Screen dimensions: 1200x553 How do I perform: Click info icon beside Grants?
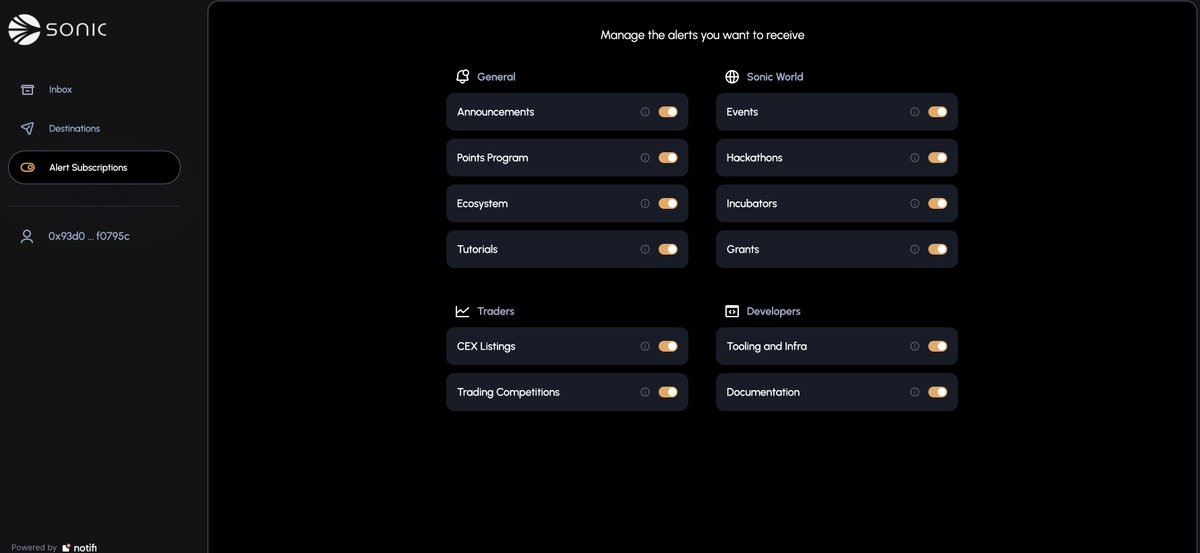pyautogui.click(x=914, y=250)
